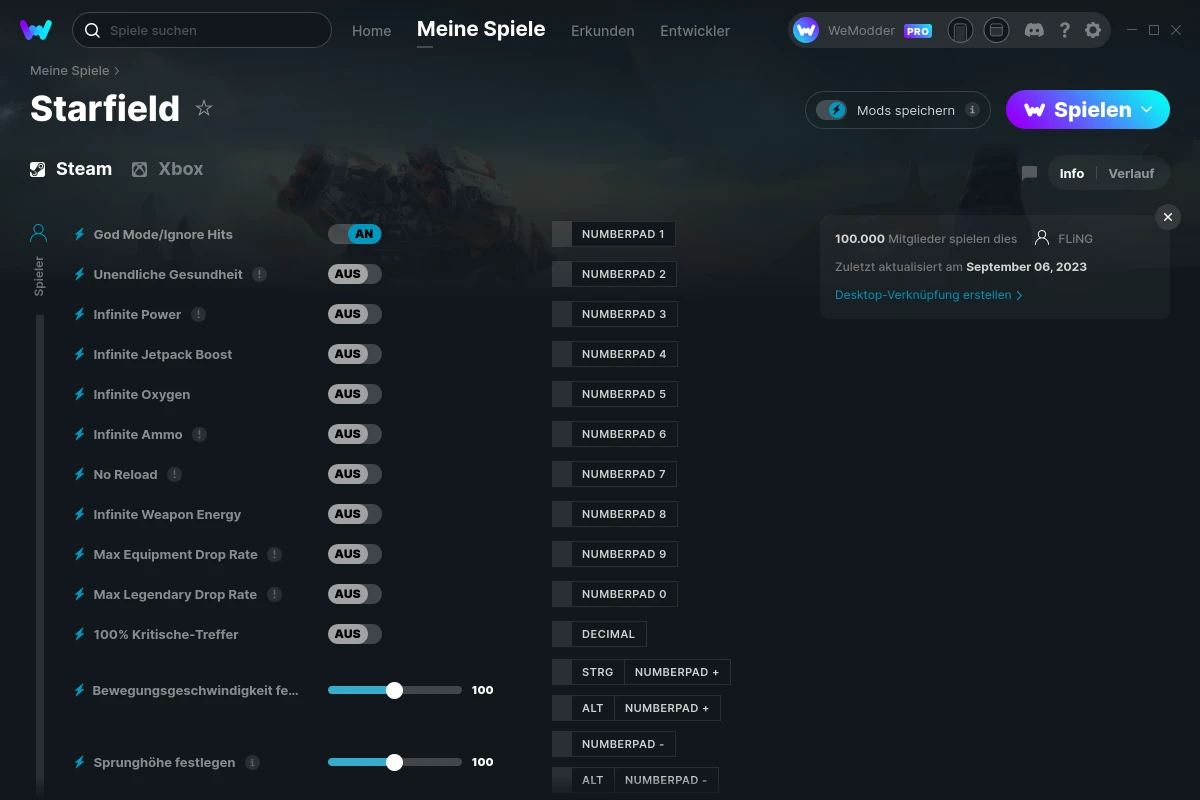Viewport: 1200px width, 800px height.
Task: Enable Infinite Ammo toggle
Action: tap(355, 434)
